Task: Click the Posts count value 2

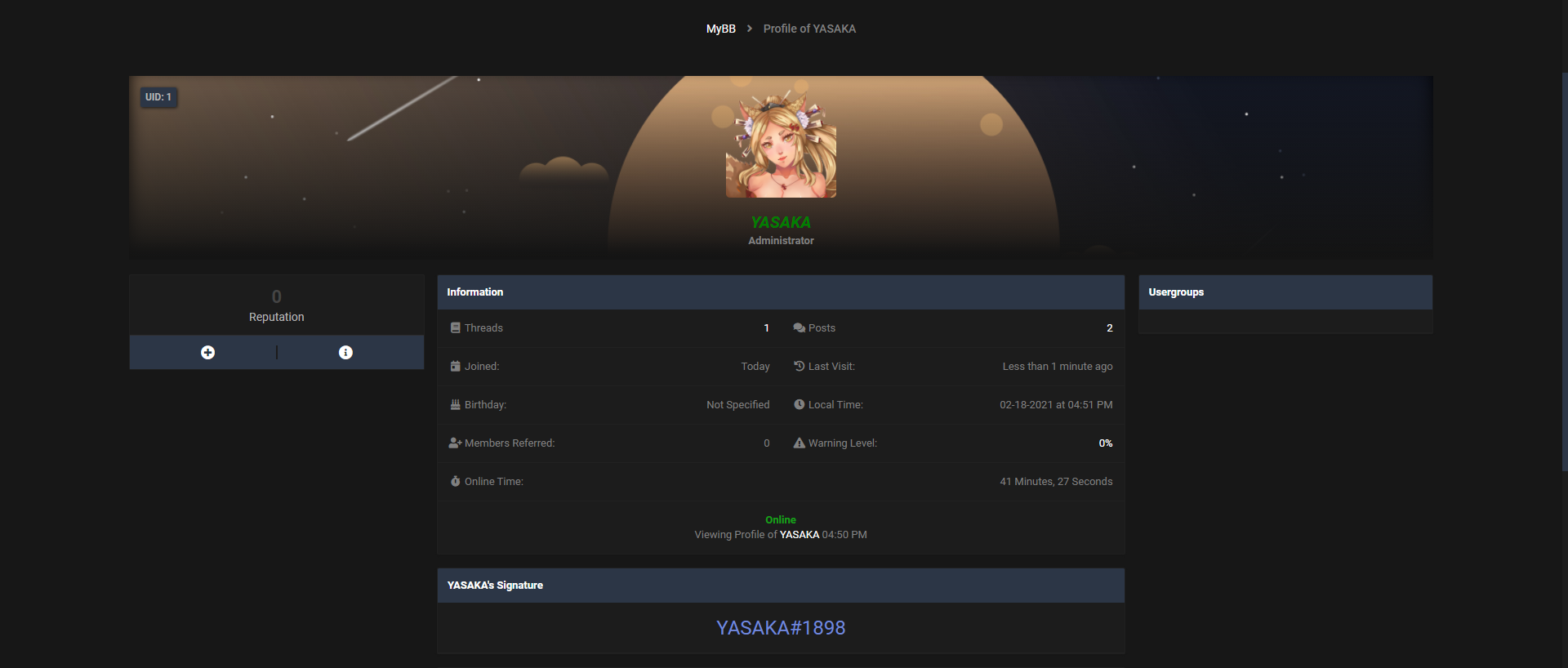Action: 1109,327
